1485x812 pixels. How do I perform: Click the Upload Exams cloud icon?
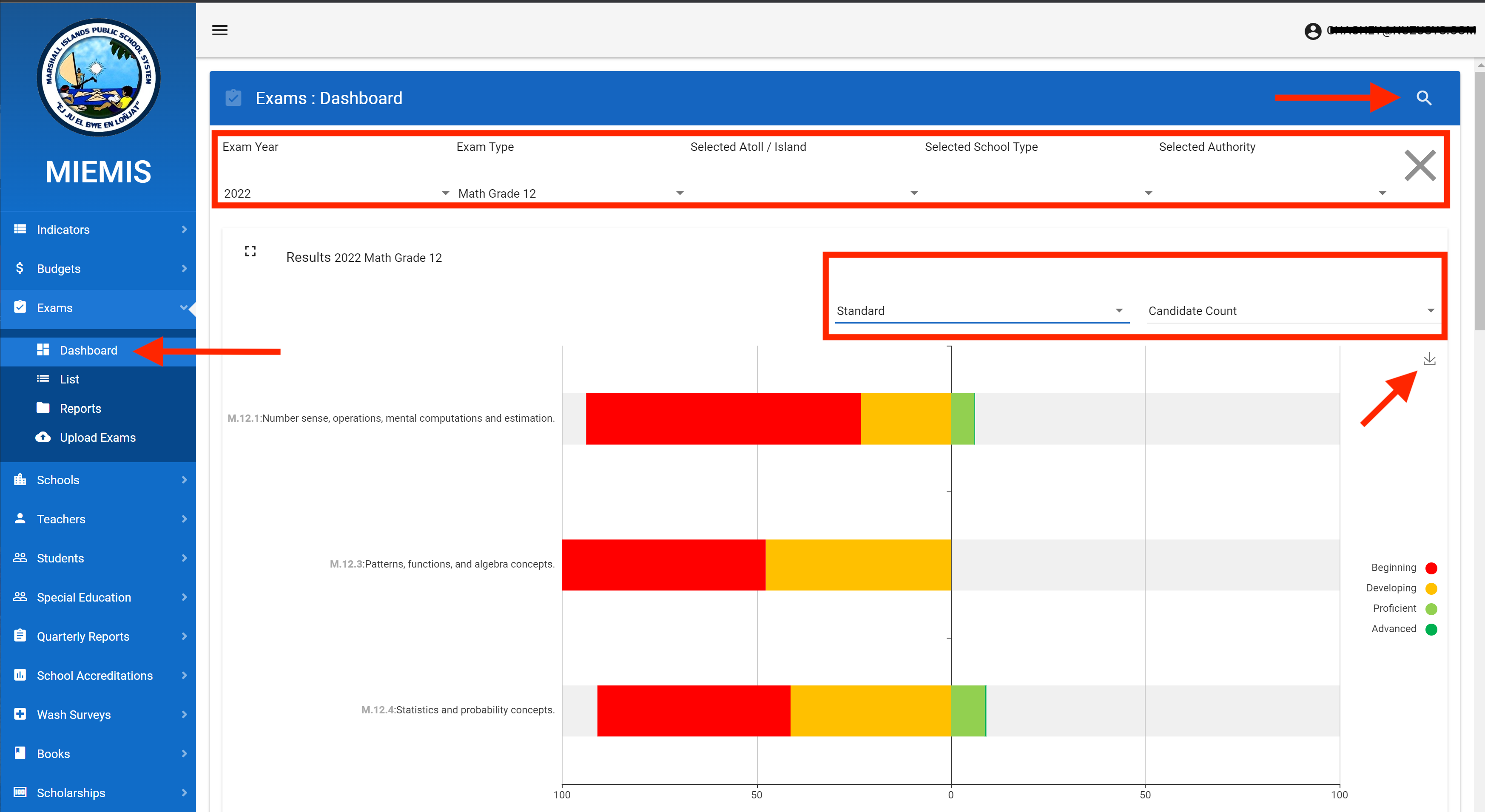[43, 437]
